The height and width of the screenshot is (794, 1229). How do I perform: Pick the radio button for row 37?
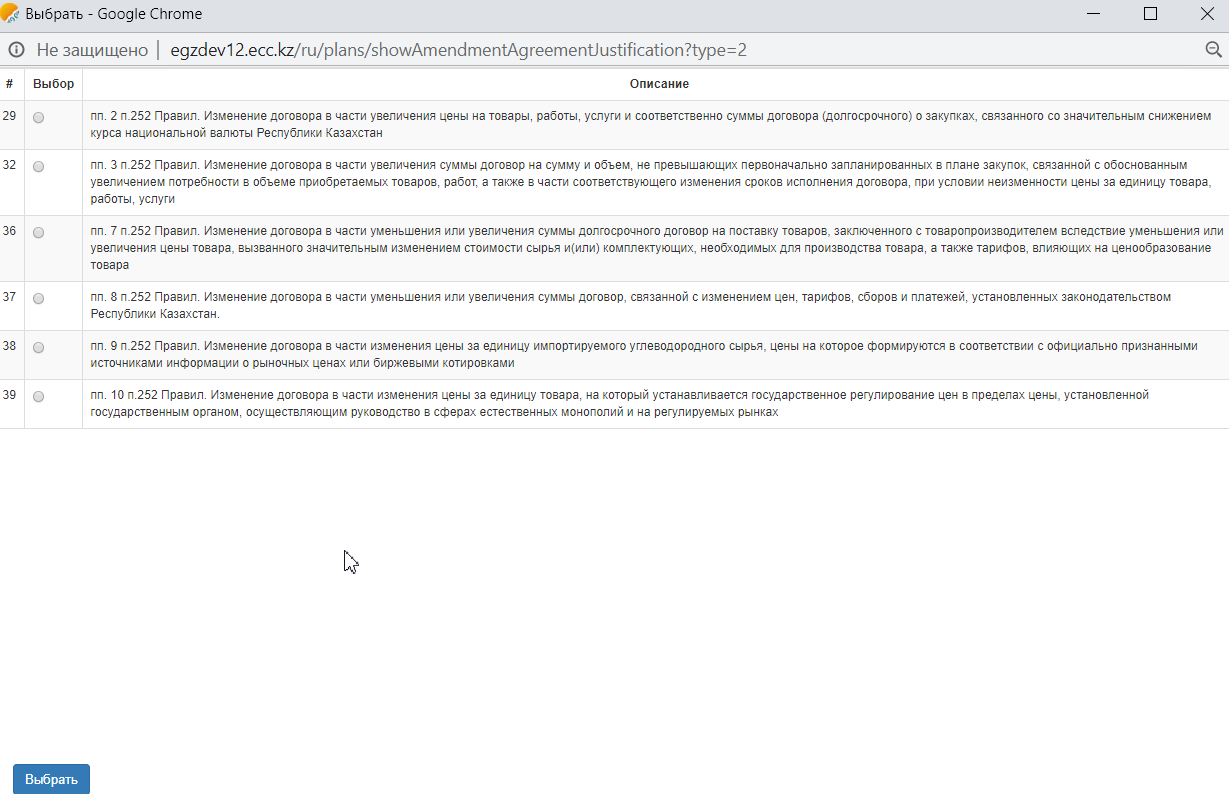(39, 298)
